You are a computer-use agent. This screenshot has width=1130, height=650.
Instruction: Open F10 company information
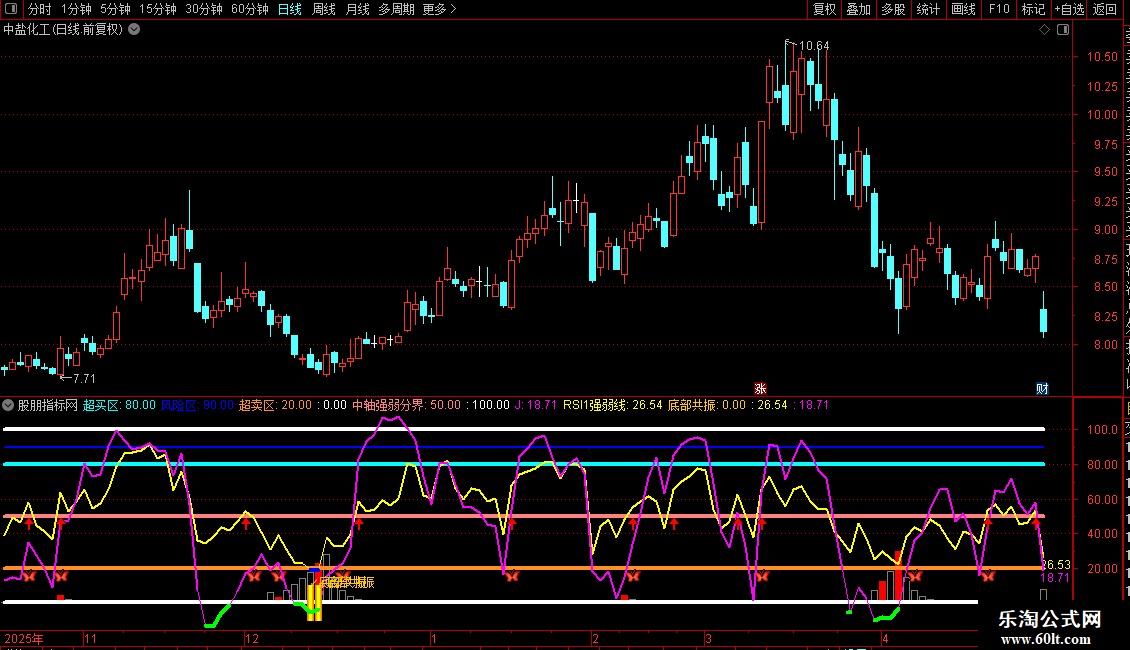click(999, 9)
